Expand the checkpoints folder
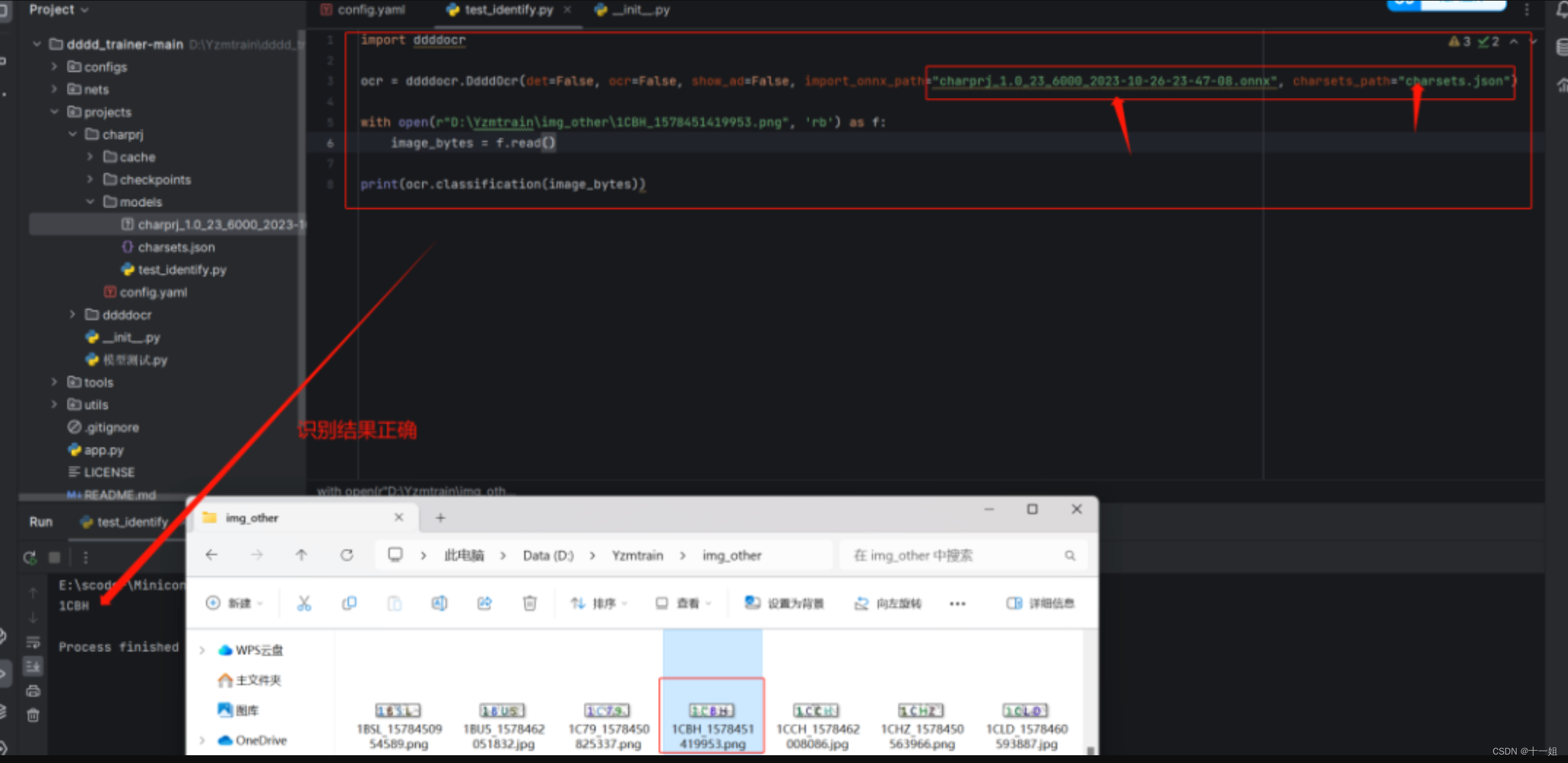This screenshot has width=1568, height=763. point(90,180)
